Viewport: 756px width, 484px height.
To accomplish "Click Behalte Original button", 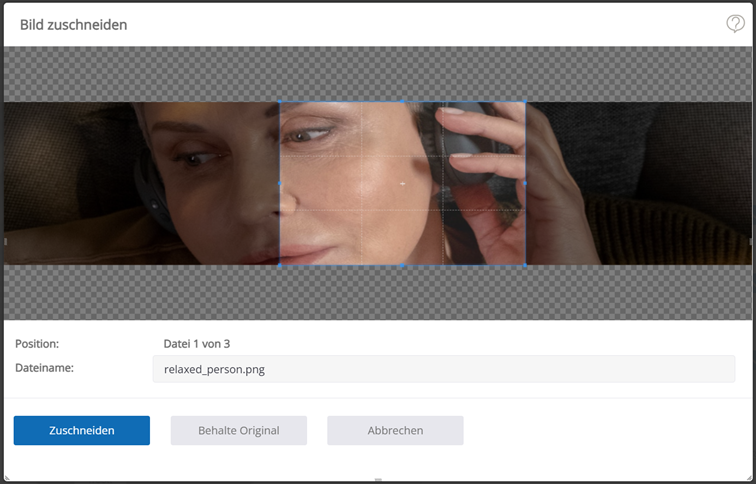I will [239, 430].
